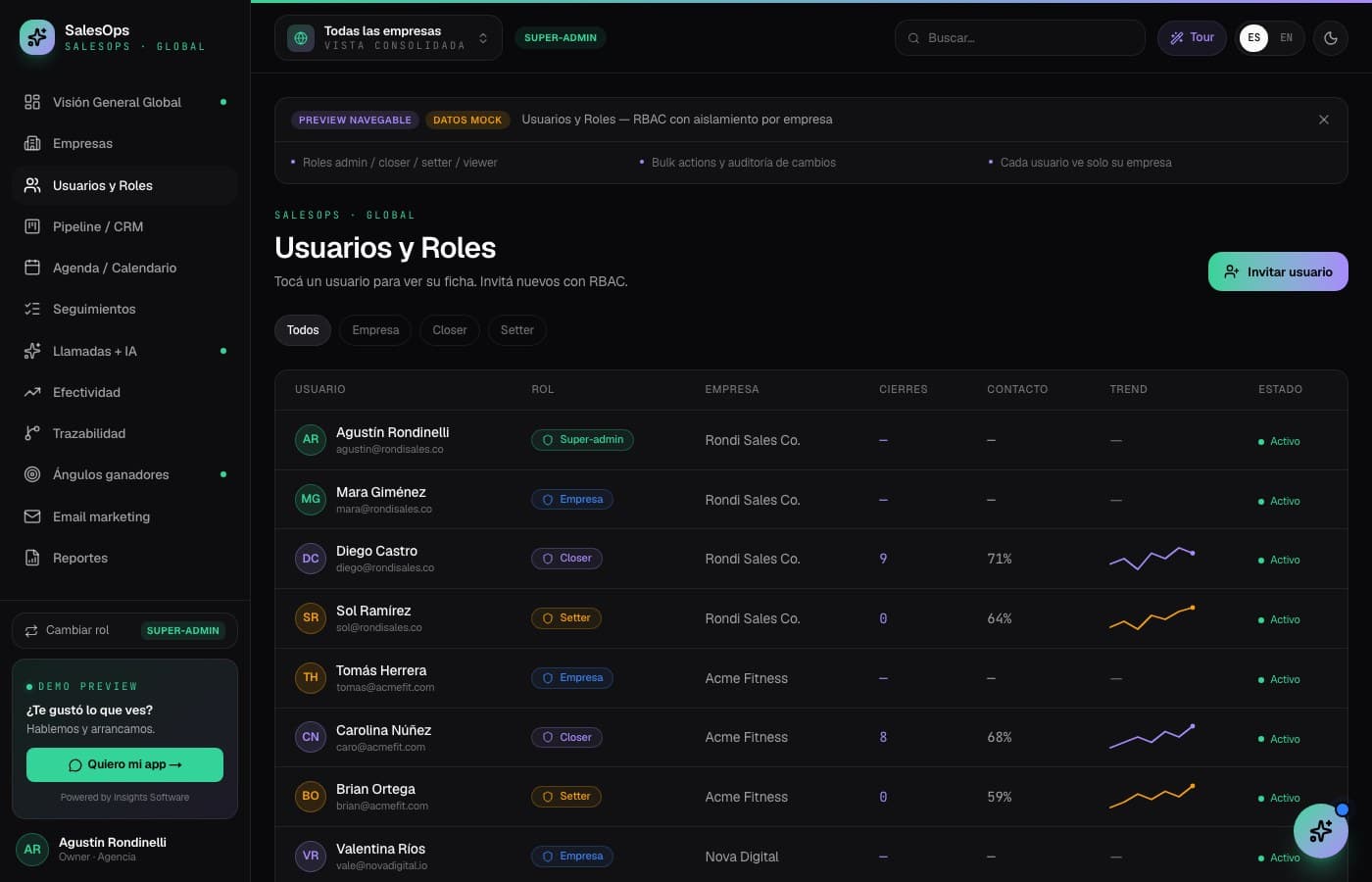Open Ángulos ganadores target icon
The height and width of the screenshot is (882, 1372).
coord(32,474)
